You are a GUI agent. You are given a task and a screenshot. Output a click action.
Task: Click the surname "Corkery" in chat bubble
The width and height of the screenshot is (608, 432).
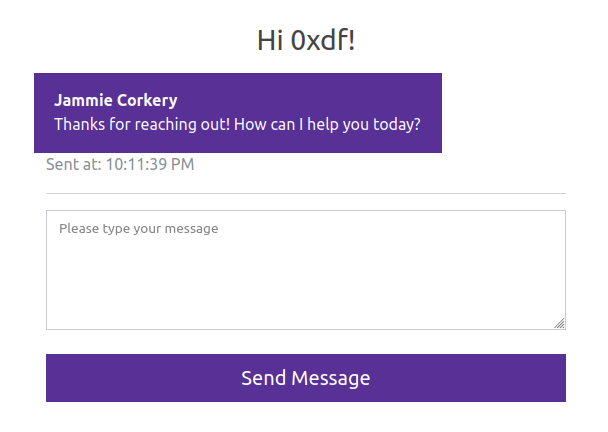pos(148,100)
